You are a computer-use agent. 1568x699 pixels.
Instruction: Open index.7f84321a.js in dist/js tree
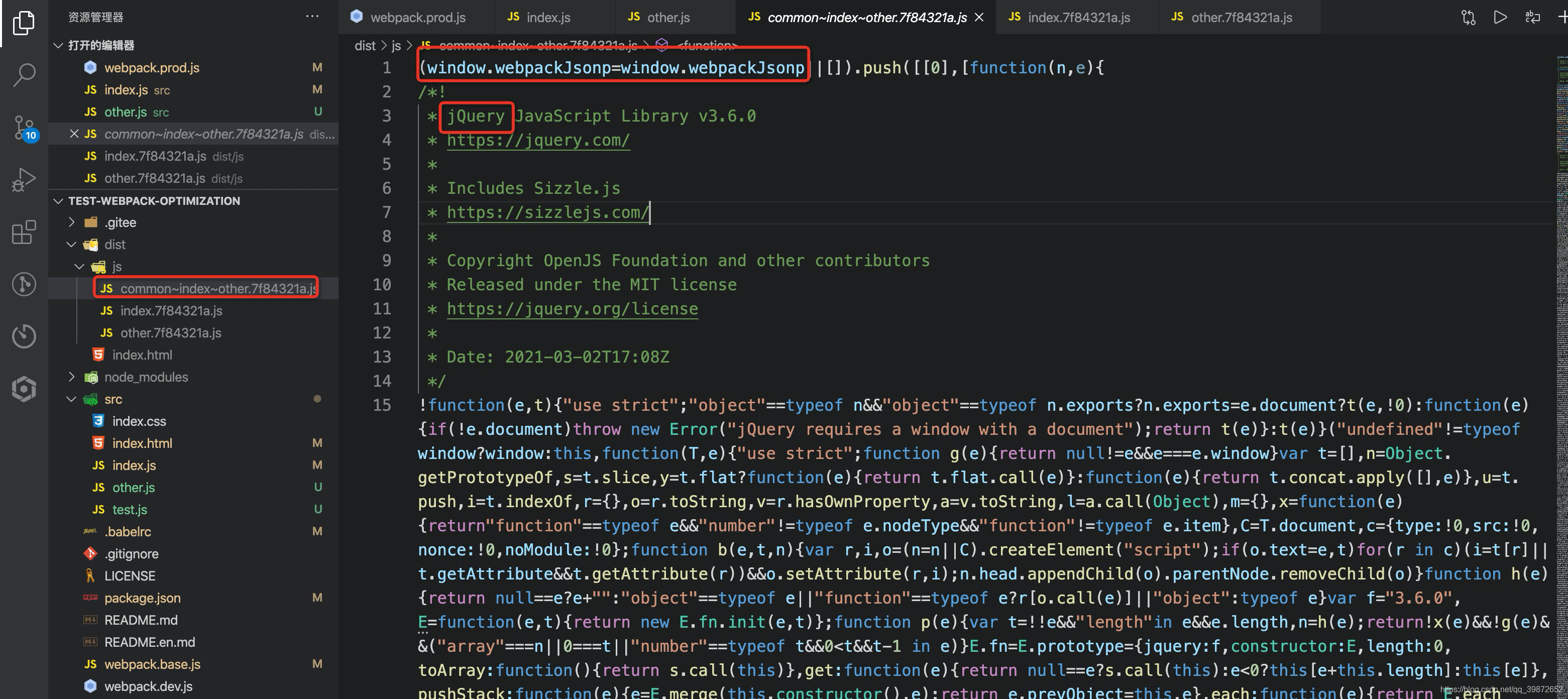(193, 311)
